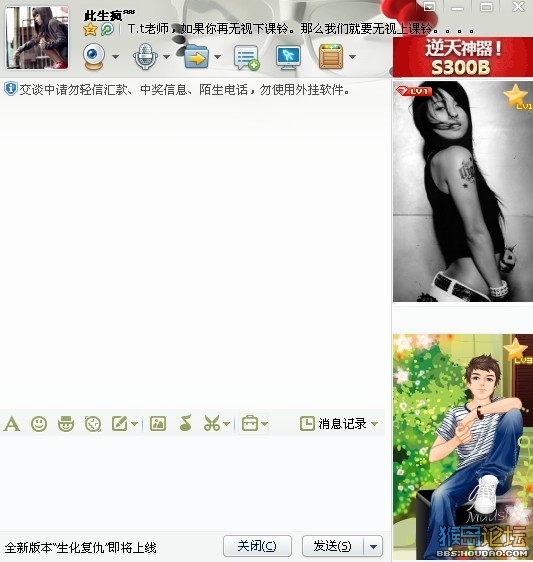Open the magic emoticon hat-face icon
The width and height of the screenshot is (533, 562).
66,424
